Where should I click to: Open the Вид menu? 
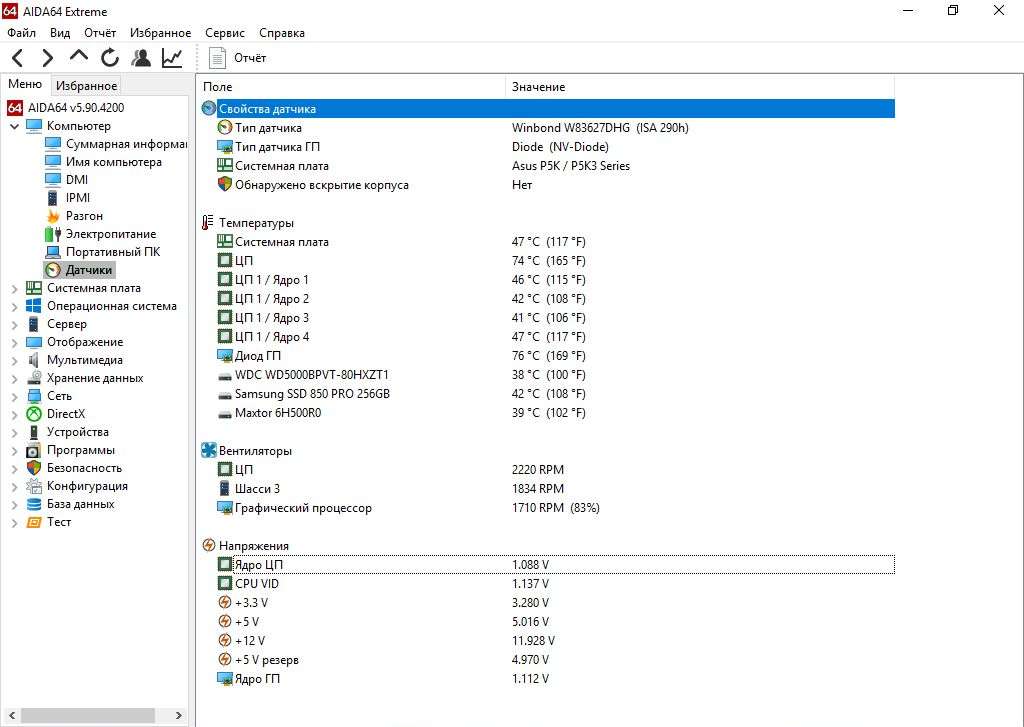click(59, 33)
